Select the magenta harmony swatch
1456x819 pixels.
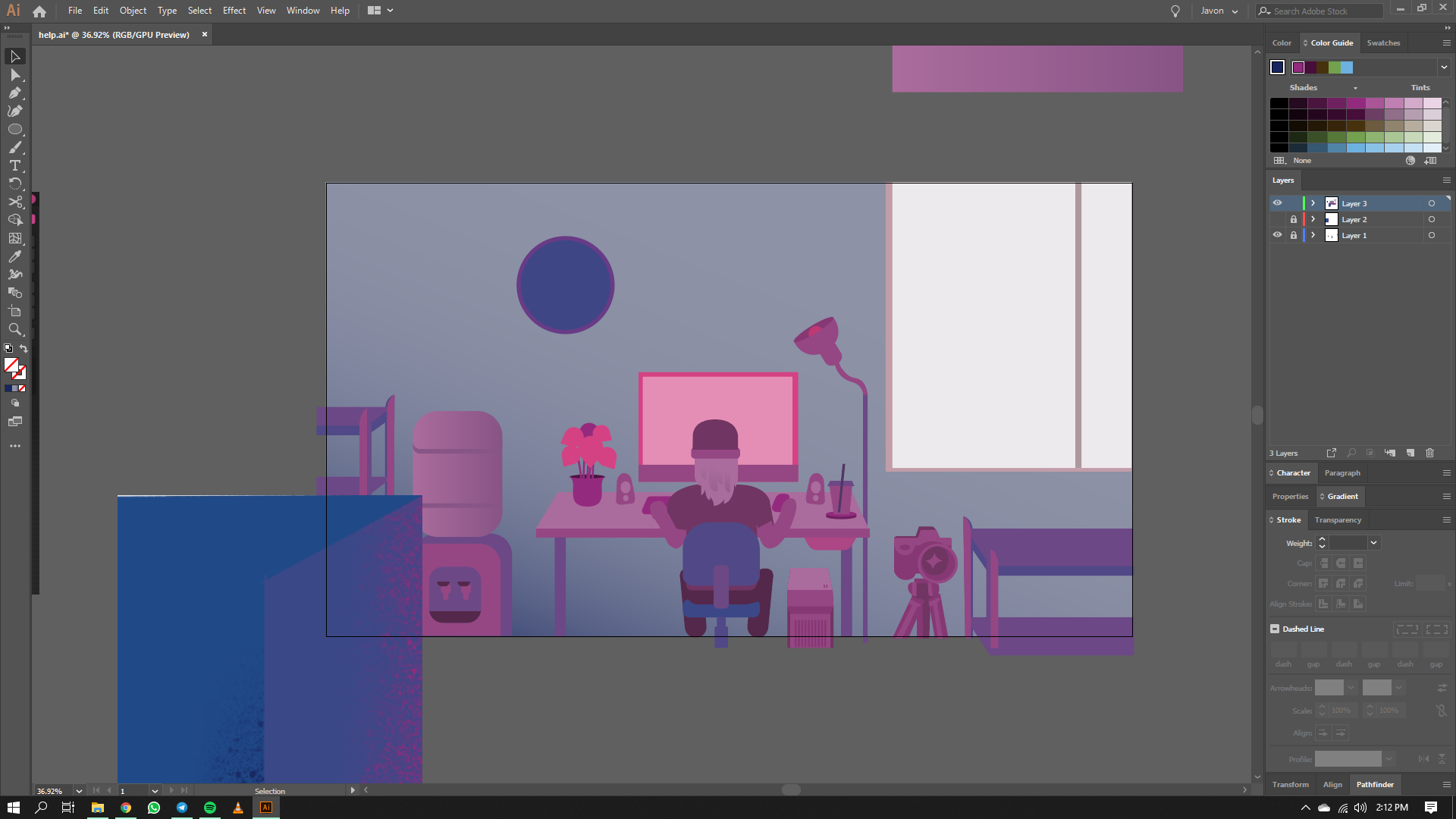click(1298, 67)
